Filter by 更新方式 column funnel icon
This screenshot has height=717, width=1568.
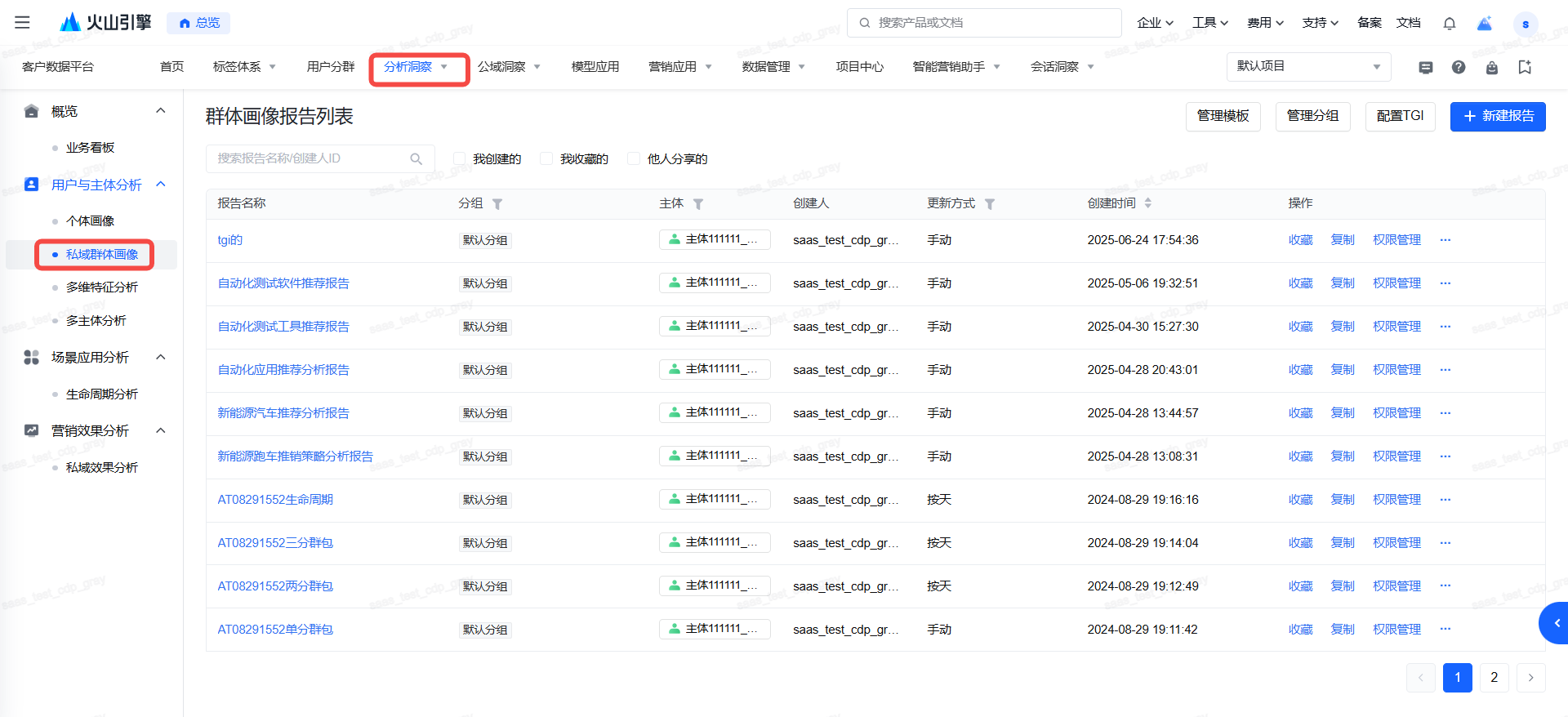point(989,204)
